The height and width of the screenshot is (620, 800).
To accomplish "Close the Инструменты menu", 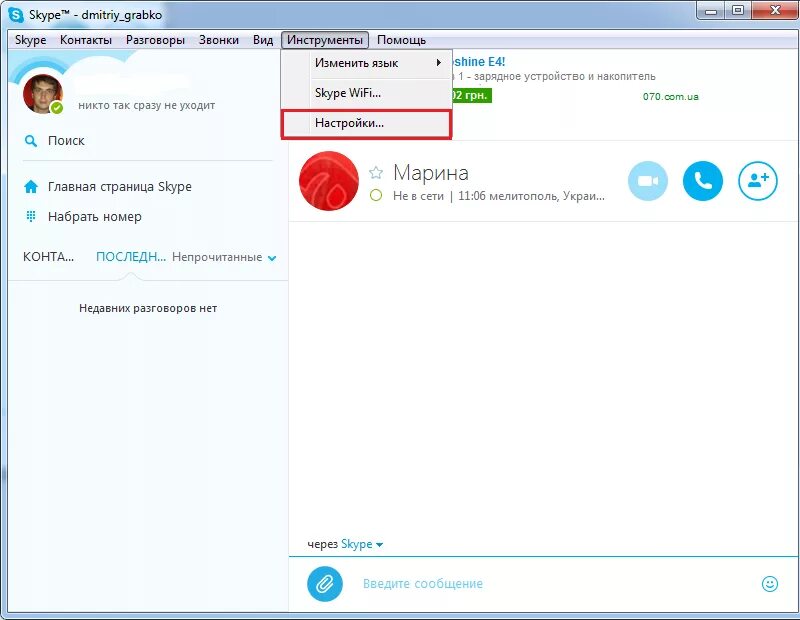I will tap(324, 40).
